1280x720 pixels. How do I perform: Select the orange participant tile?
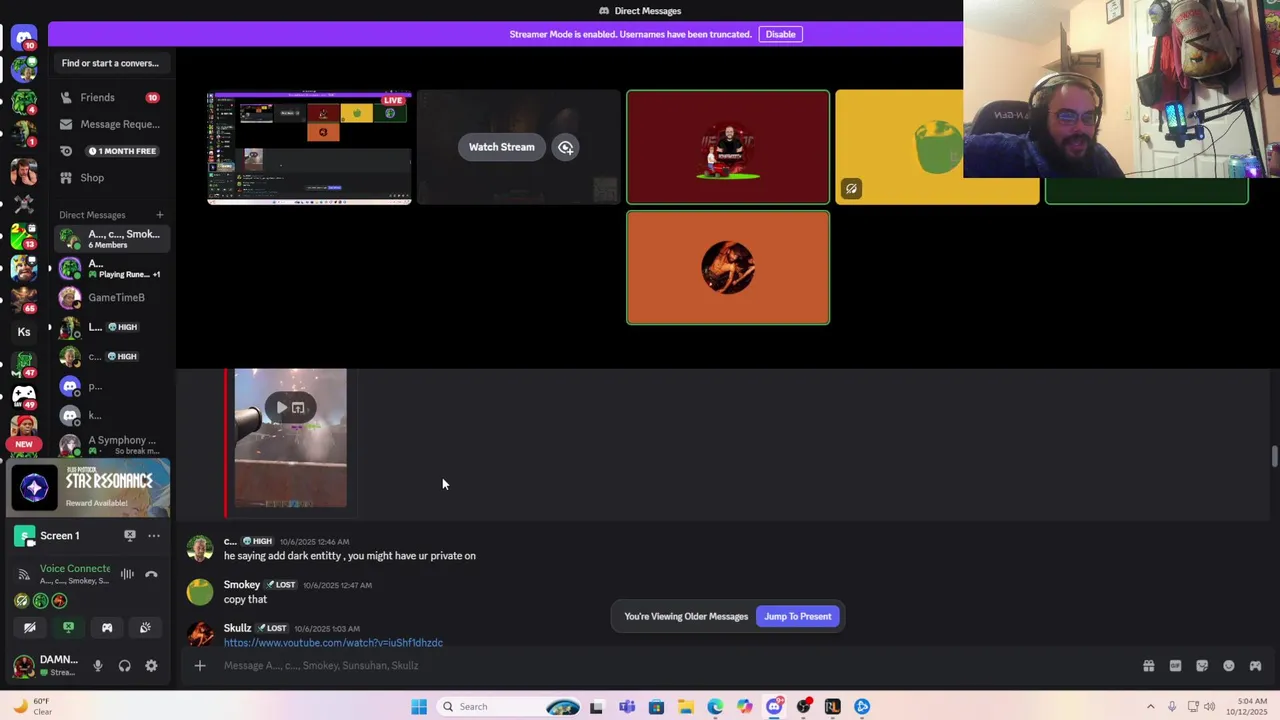(727, 268)
